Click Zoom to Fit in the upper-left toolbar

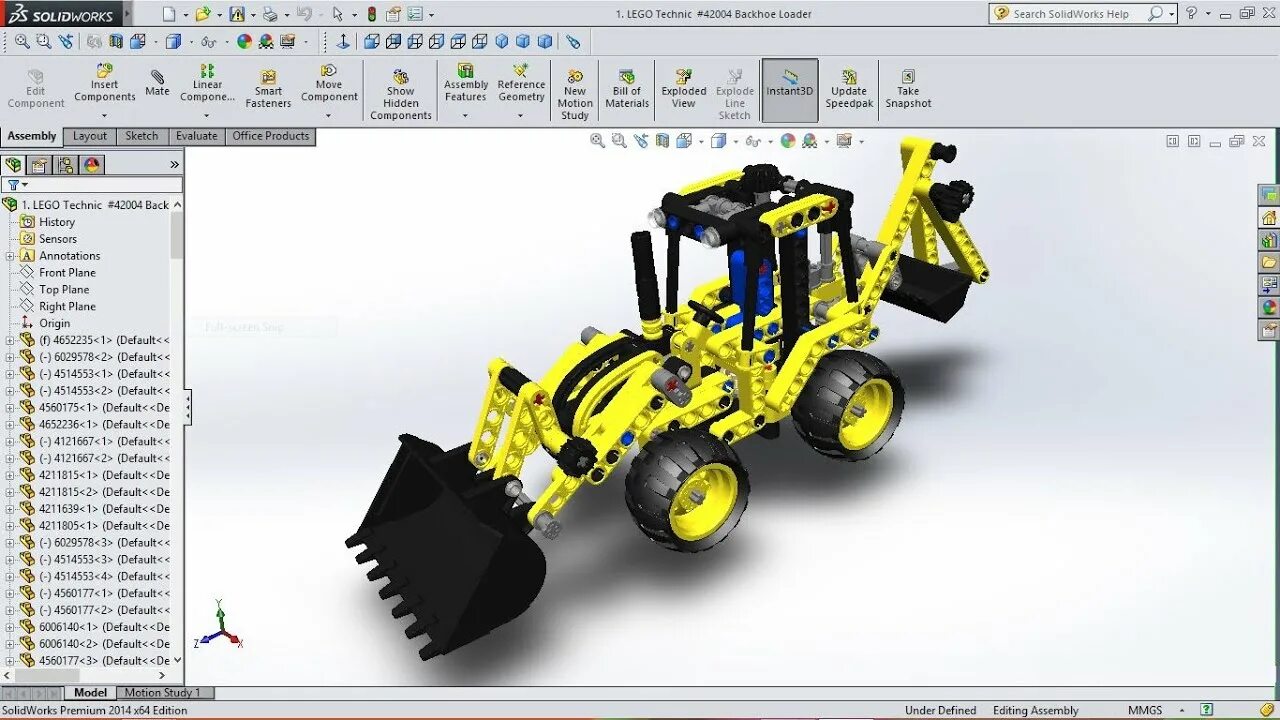point(22,41)
